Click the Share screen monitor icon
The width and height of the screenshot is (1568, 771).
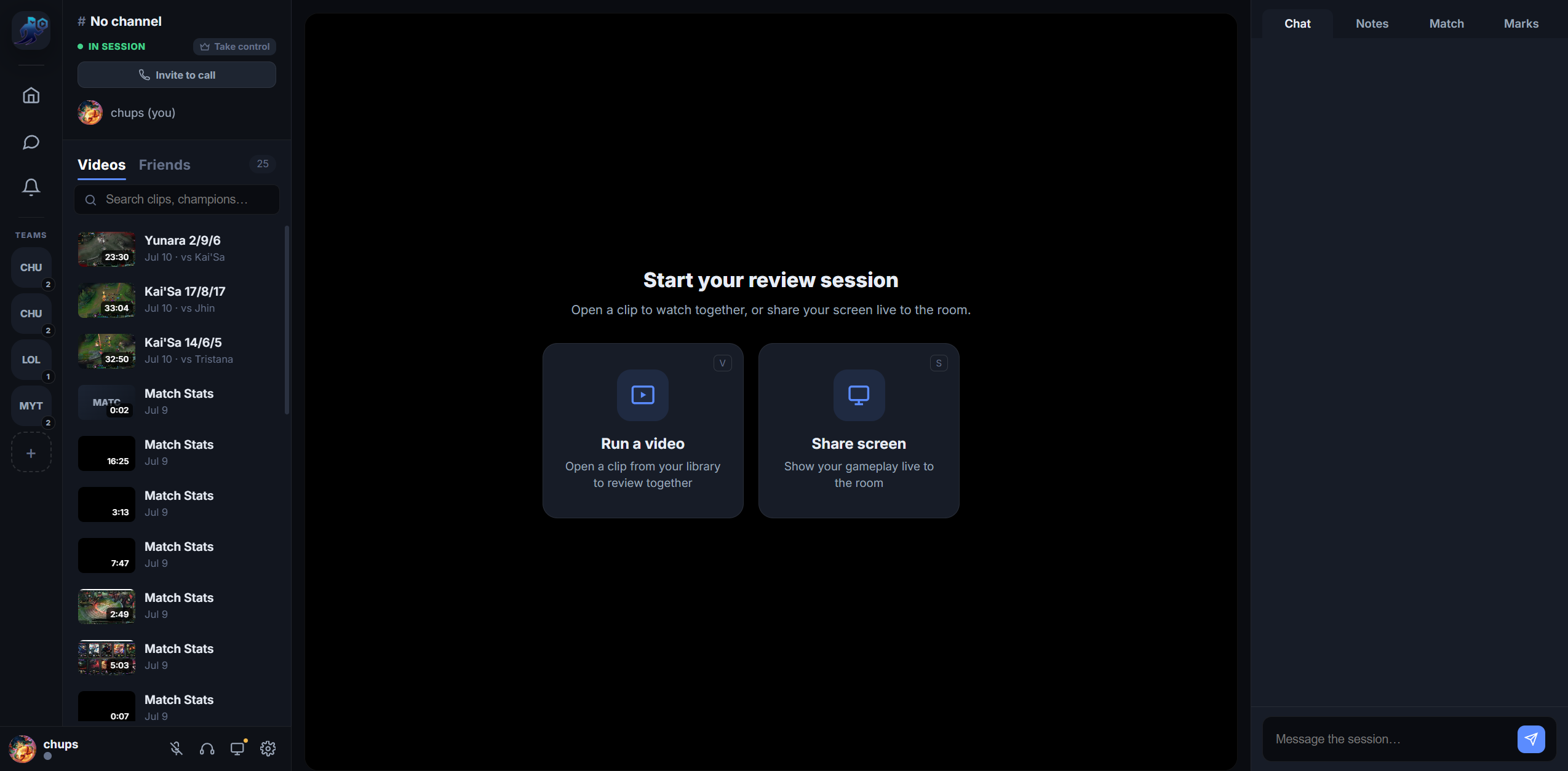(x=859, y=395)
